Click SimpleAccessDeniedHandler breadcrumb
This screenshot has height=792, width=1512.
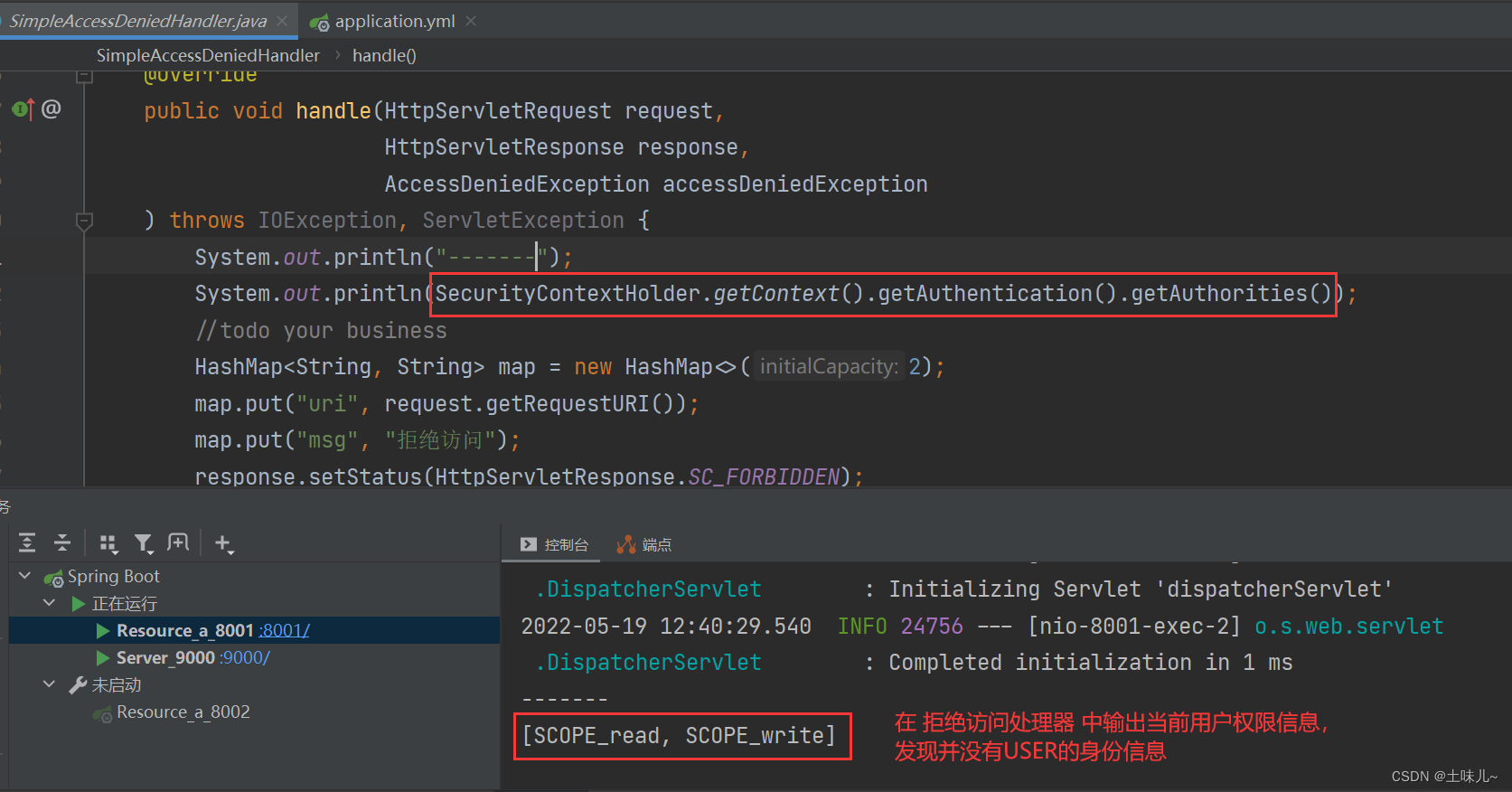pos(208,55)
